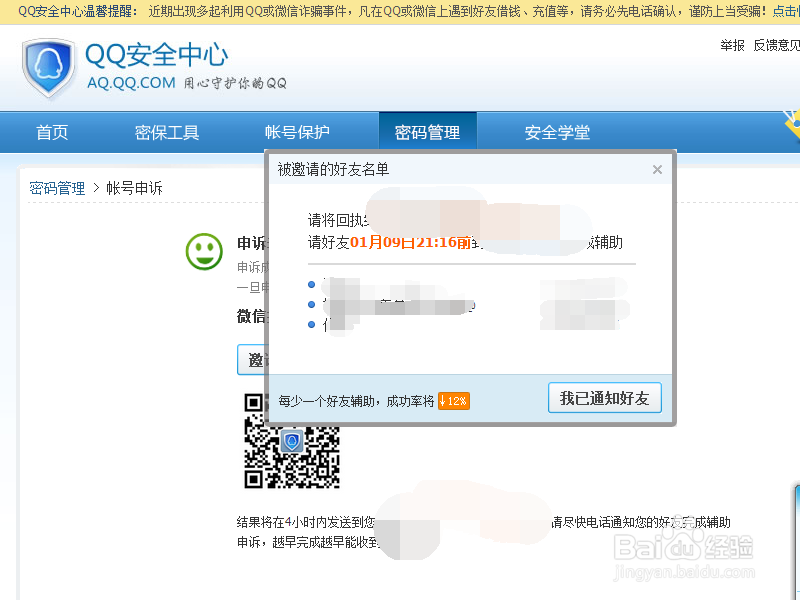Screen dimensions: 800x600
Task: Click the orange 01月09日21:16前 deadline text
Action: (410, 242)
